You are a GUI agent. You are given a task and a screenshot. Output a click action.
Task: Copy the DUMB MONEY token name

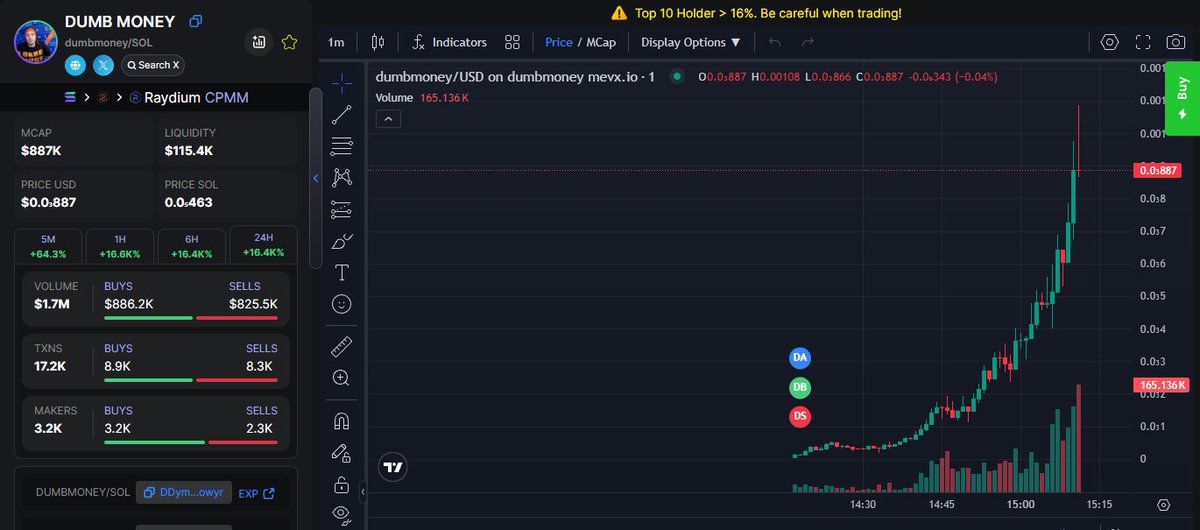click(x=196, y=21)
